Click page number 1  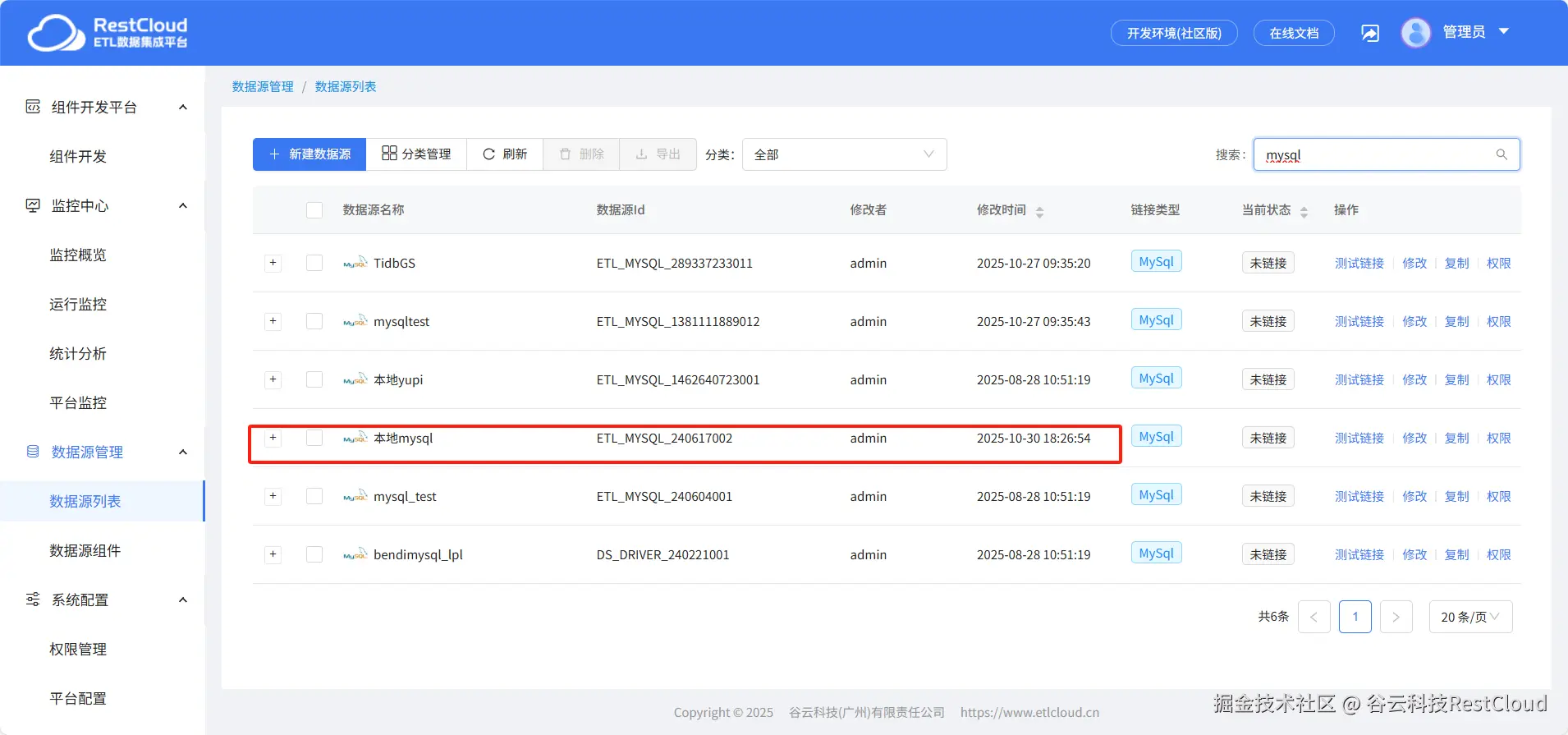click(1355, 617)
